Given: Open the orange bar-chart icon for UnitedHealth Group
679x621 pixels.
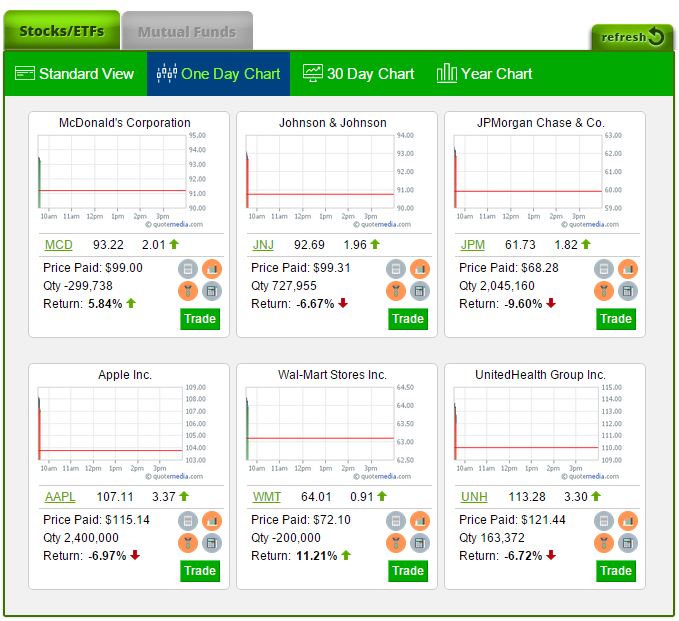Looking at the screenshot, I should (627, 521).
